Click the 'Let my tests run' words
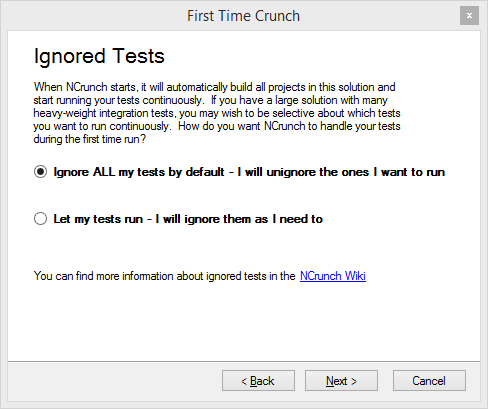488x409 pixels. click(98, 219)
